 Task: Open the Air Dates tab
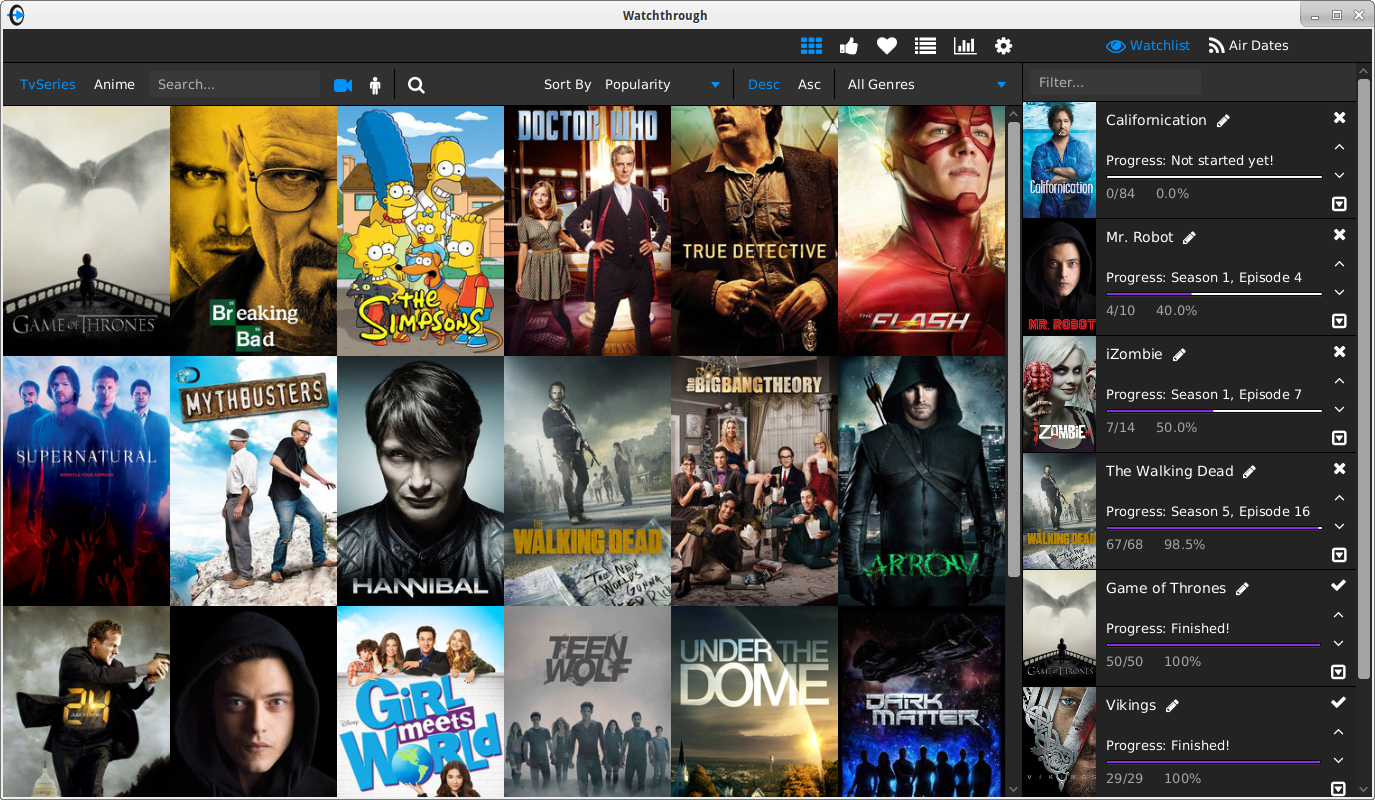point(1248,46)
